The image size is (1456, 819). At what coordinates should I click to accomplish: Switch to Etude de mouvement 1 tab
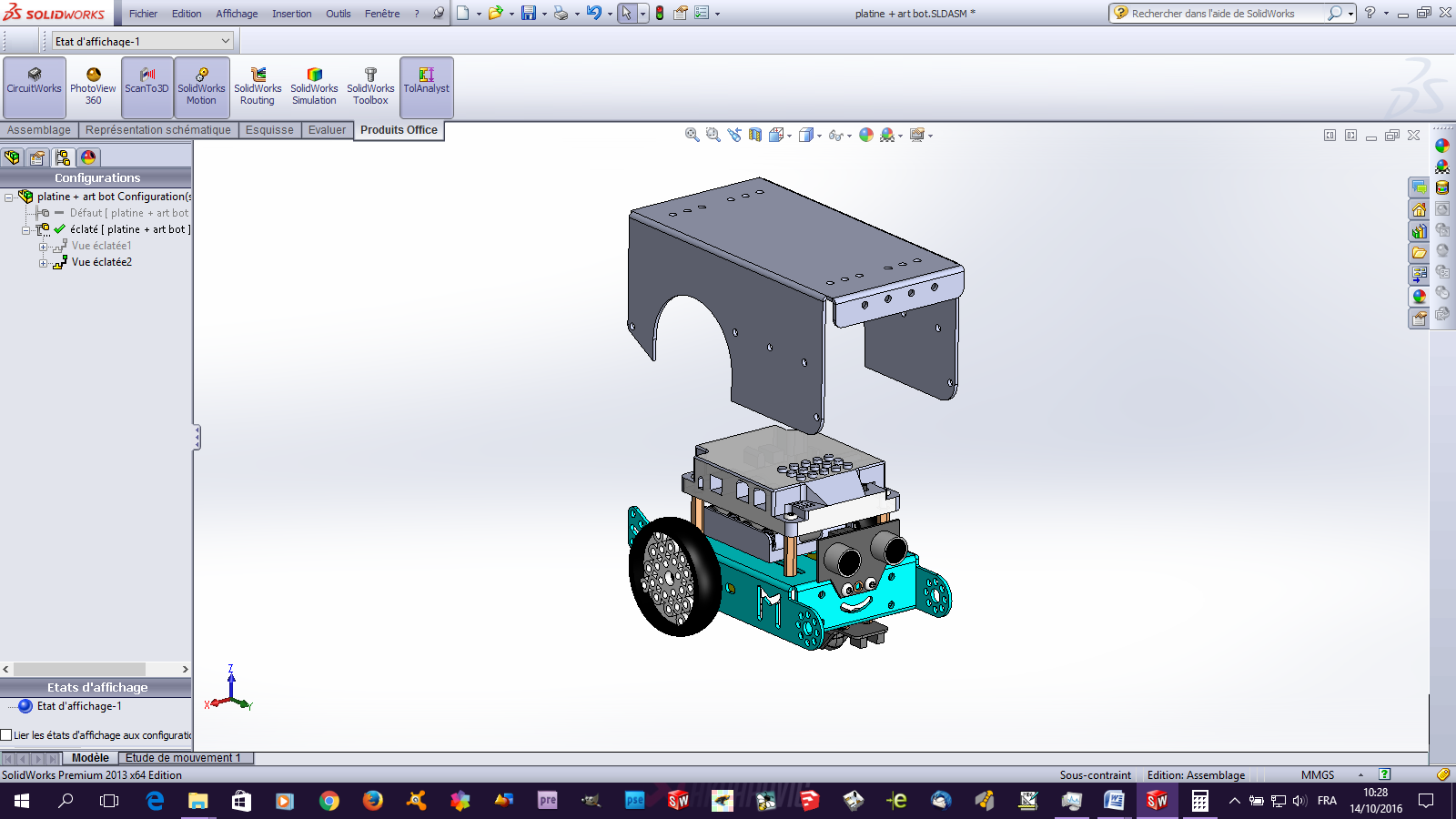pos(183,758)
